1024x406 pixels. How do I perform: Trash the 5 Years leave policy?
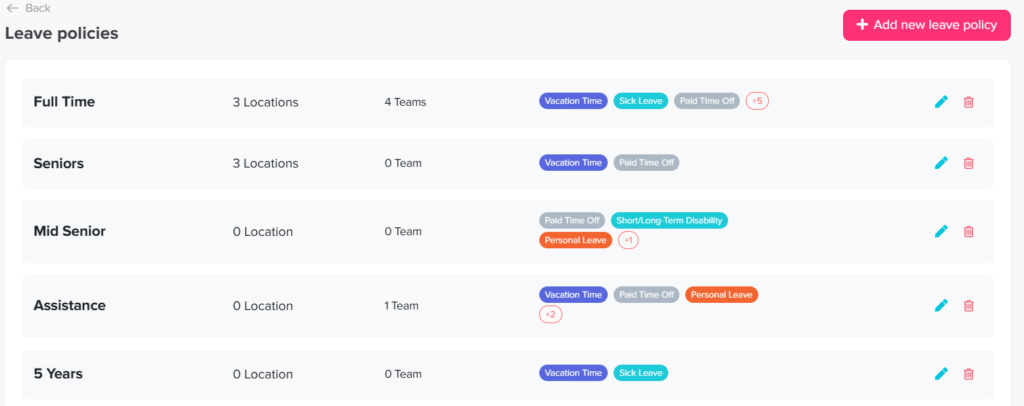point(968,373)
